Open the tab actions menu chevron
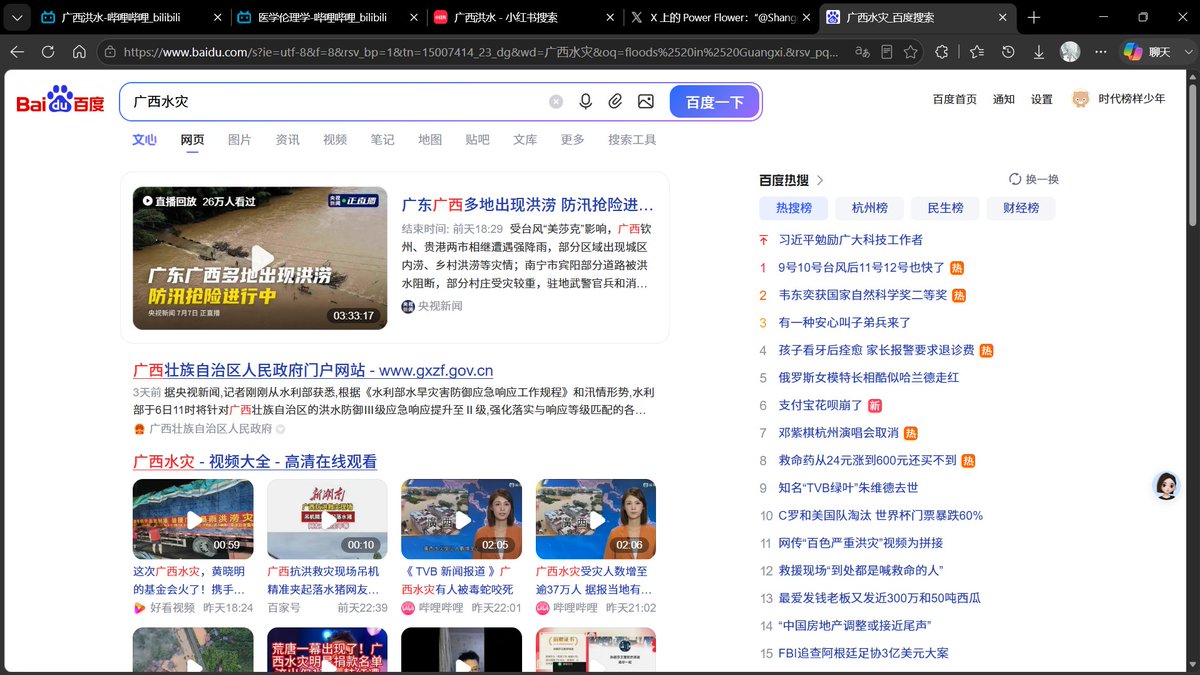Viewport: 1200px width, 675px height. 16,17
